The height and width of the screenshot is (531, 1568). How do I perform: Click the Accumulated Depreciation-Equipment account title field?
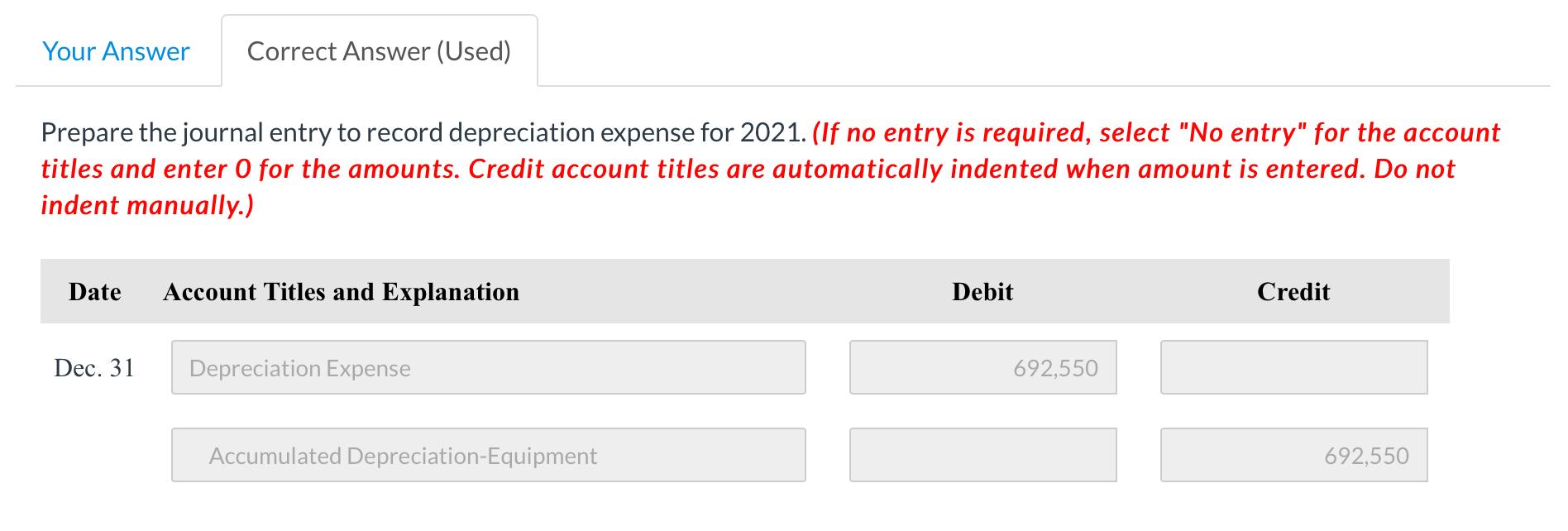click(488, 454)
